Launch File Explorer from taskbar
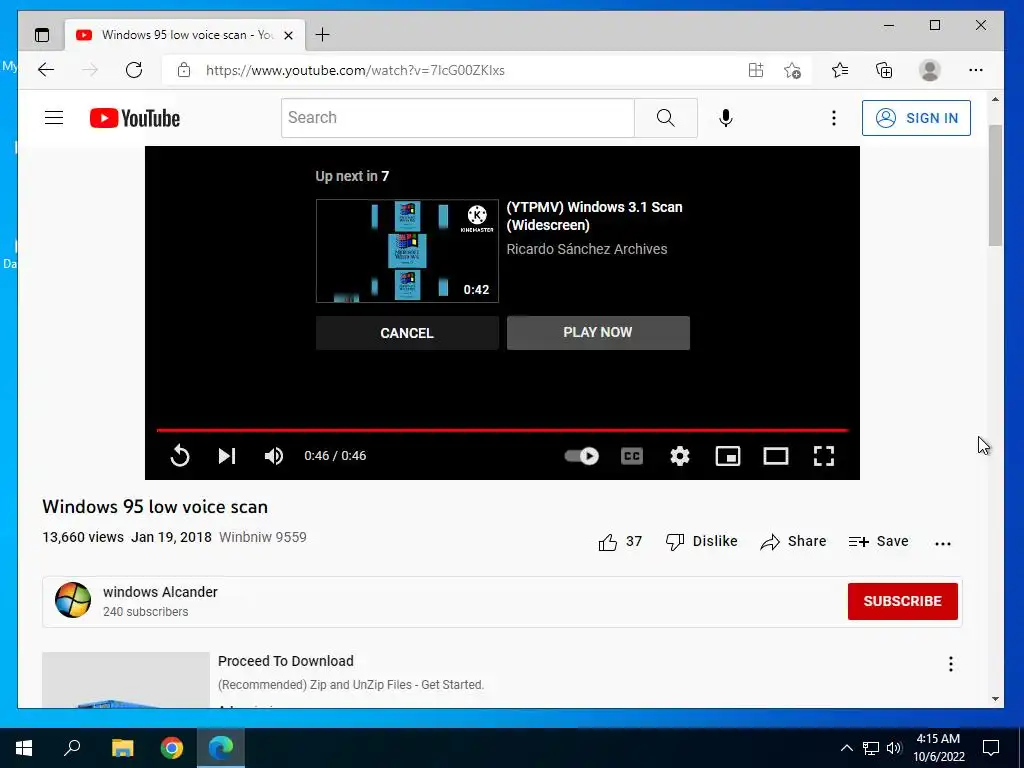Image resolution: width=1024 pixels, height=768 pixels. 122,748
